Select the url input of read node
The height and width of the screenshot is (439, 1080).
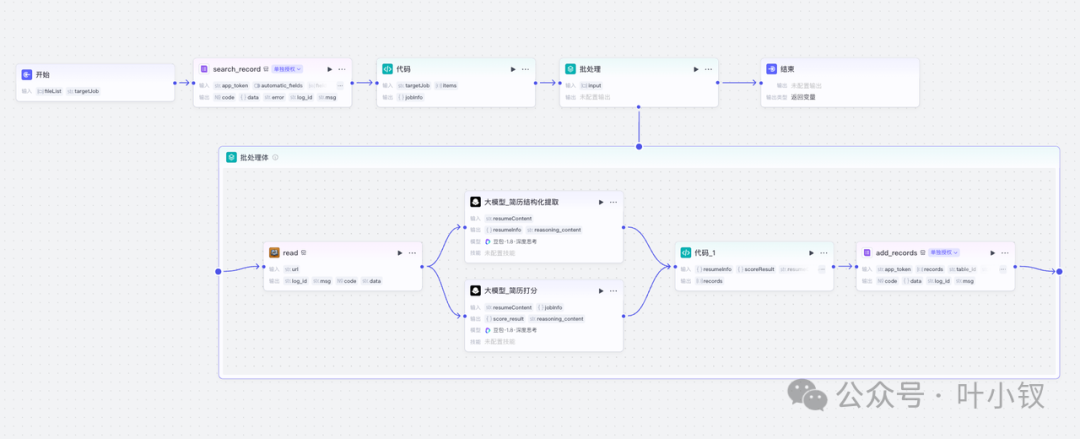[x=291, y=269]
